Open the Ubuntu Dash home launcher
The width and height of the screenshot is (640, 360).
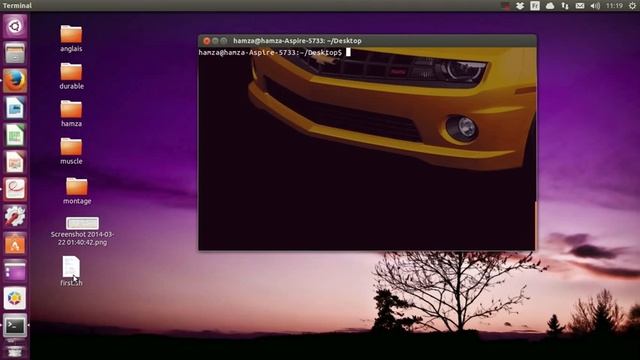coord(15,27)
